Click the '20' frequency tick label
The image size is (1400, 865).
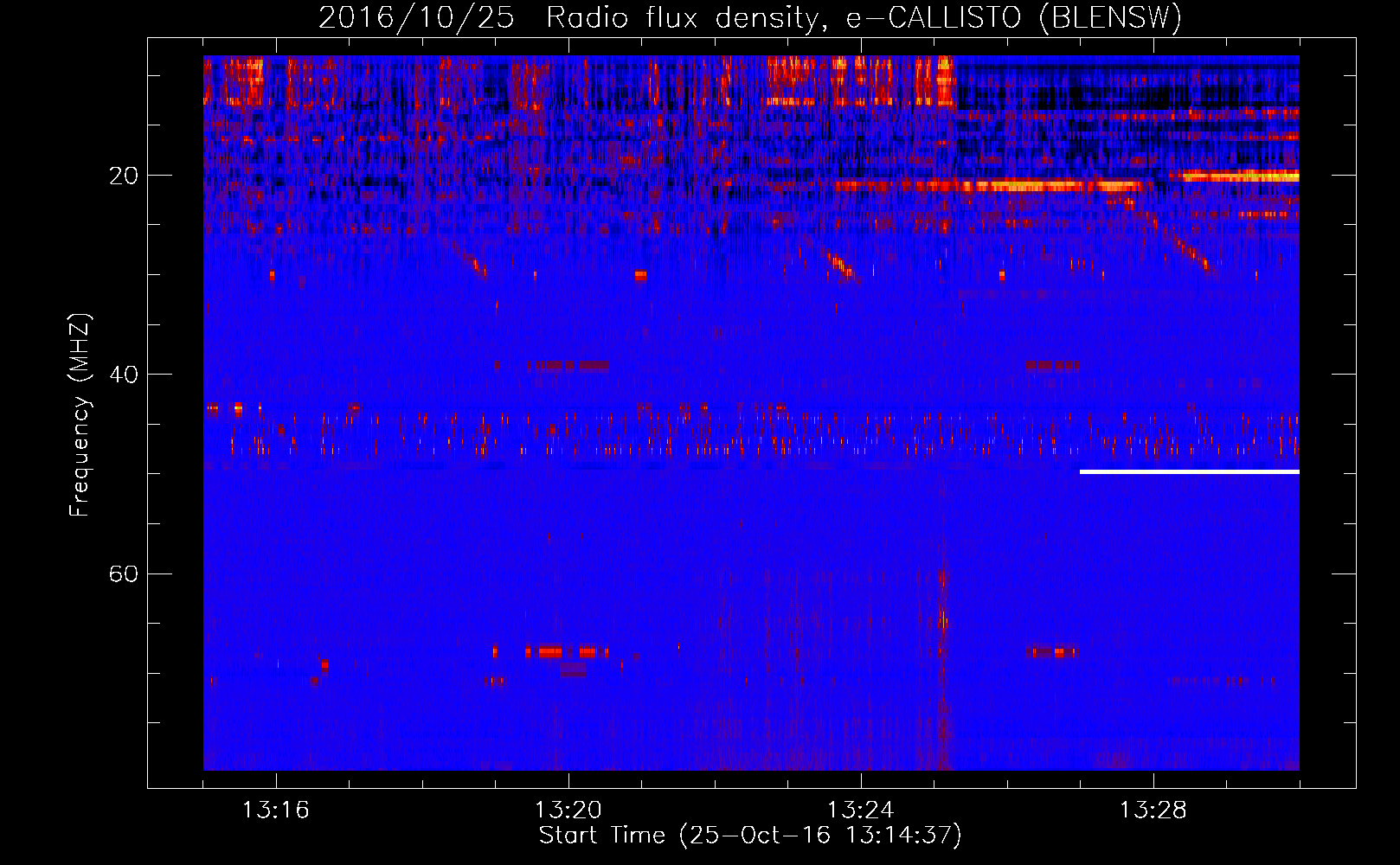pyautogui.click(x=123, y=176)
